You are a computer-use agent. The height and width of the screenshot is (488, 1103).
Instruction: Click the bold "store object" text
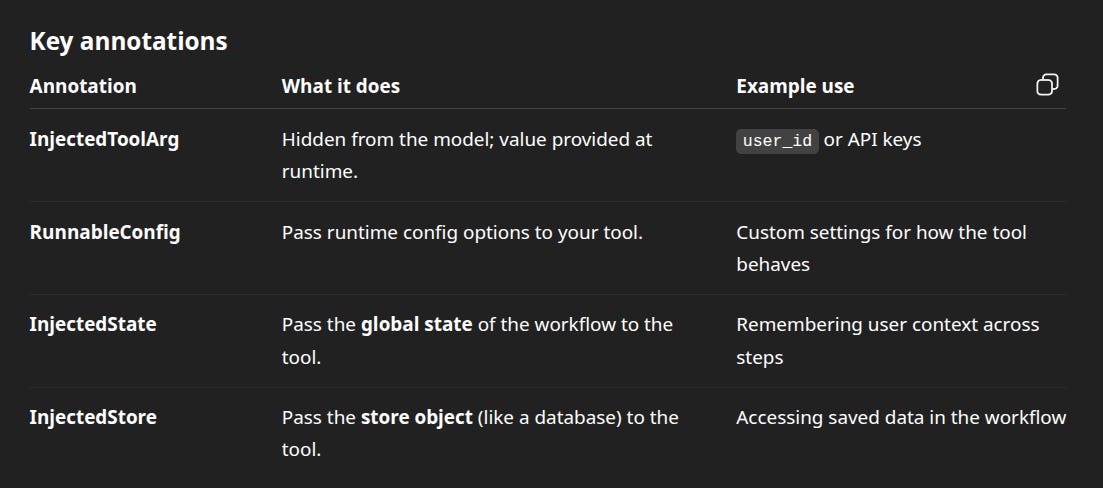coord(416,417)
